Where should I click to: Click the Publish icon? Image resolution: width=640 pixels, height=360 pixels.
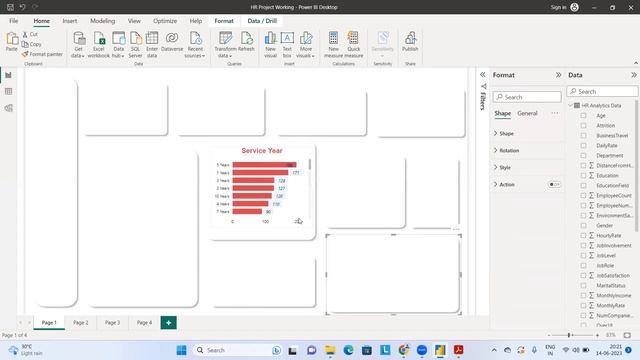coord(410,38)
